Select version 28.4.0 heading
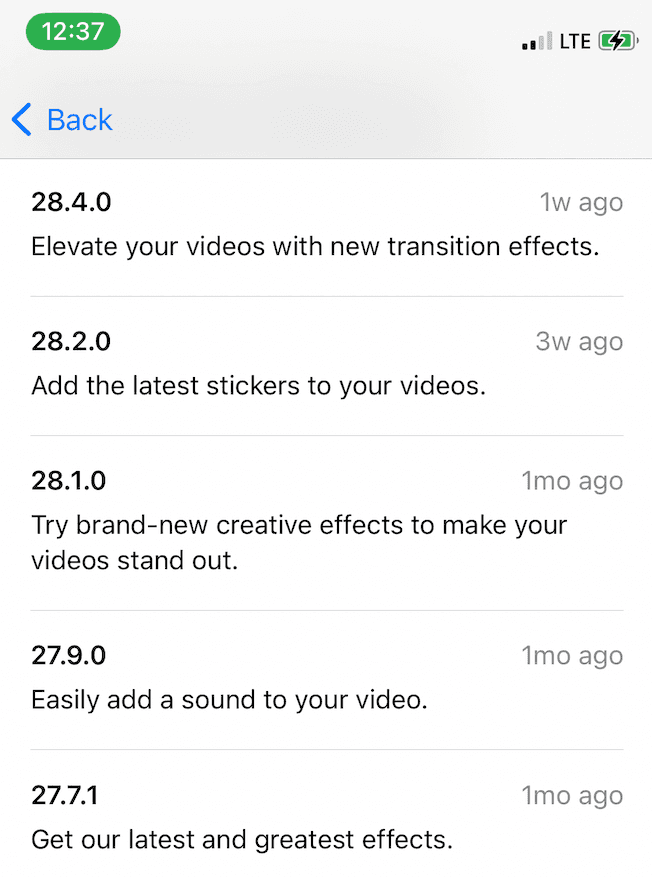 tap(71, 202)
